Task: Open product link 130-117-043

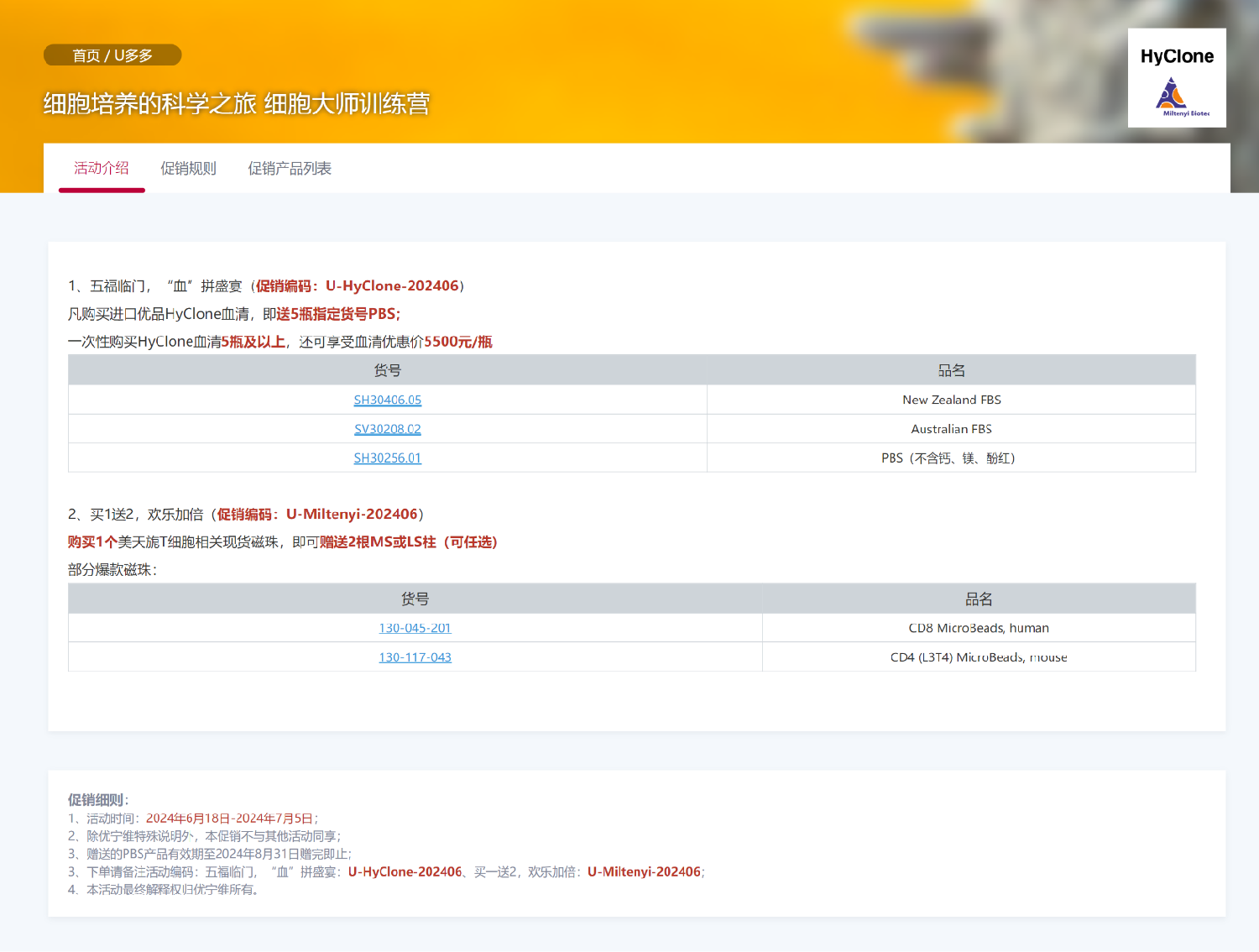Action: tap(415, 657)
